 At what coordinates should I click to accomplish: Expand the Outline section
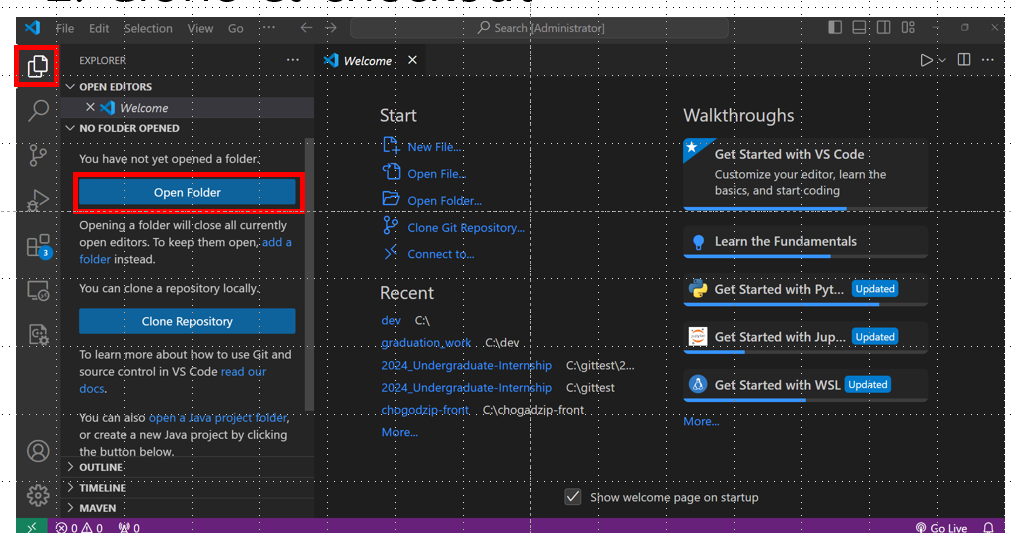[70, 467]
